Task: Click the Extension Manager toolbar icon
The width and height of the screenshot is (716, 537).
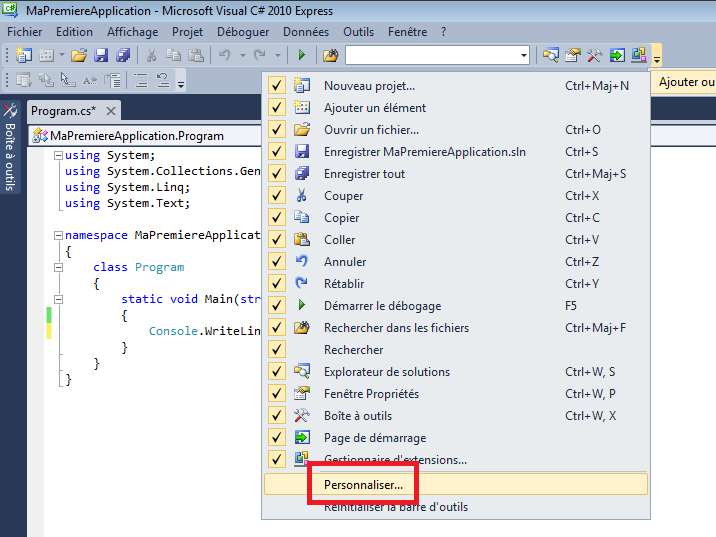Action: pos(638,55)
